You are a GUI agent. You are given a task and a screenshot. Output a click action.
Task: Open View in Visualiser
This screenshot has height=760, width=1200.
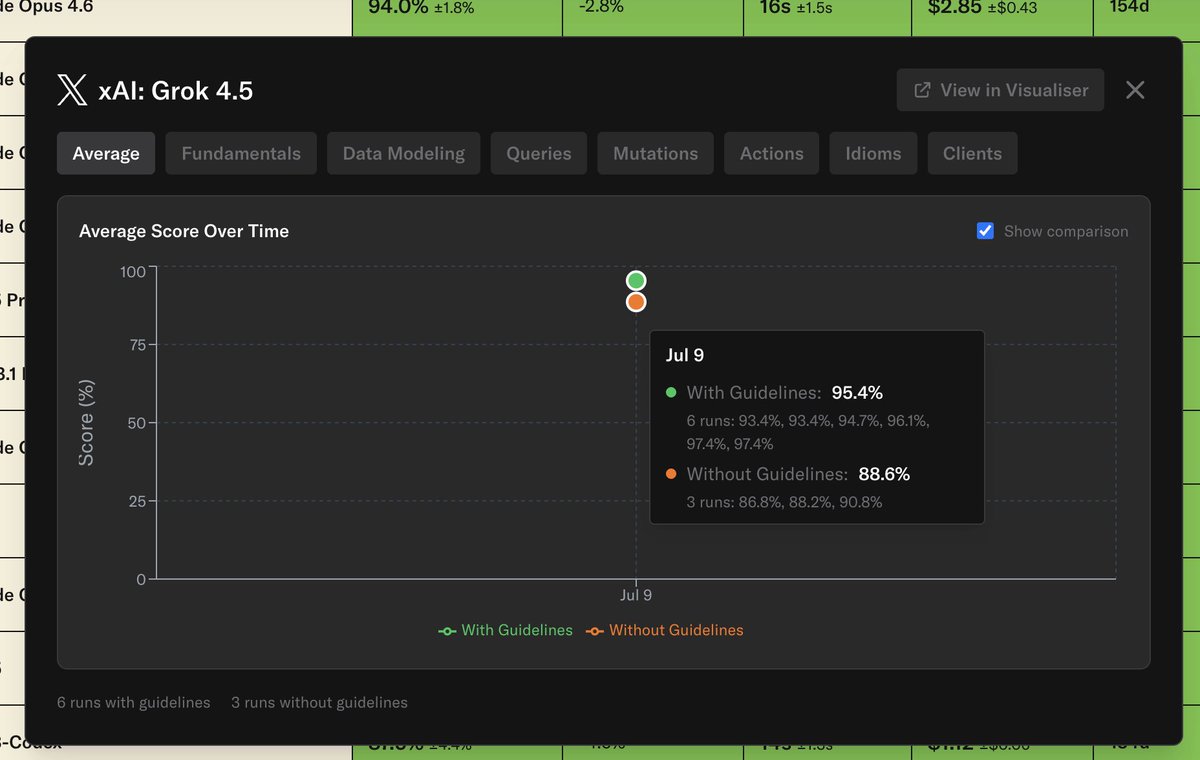[x=1000, y=90]
